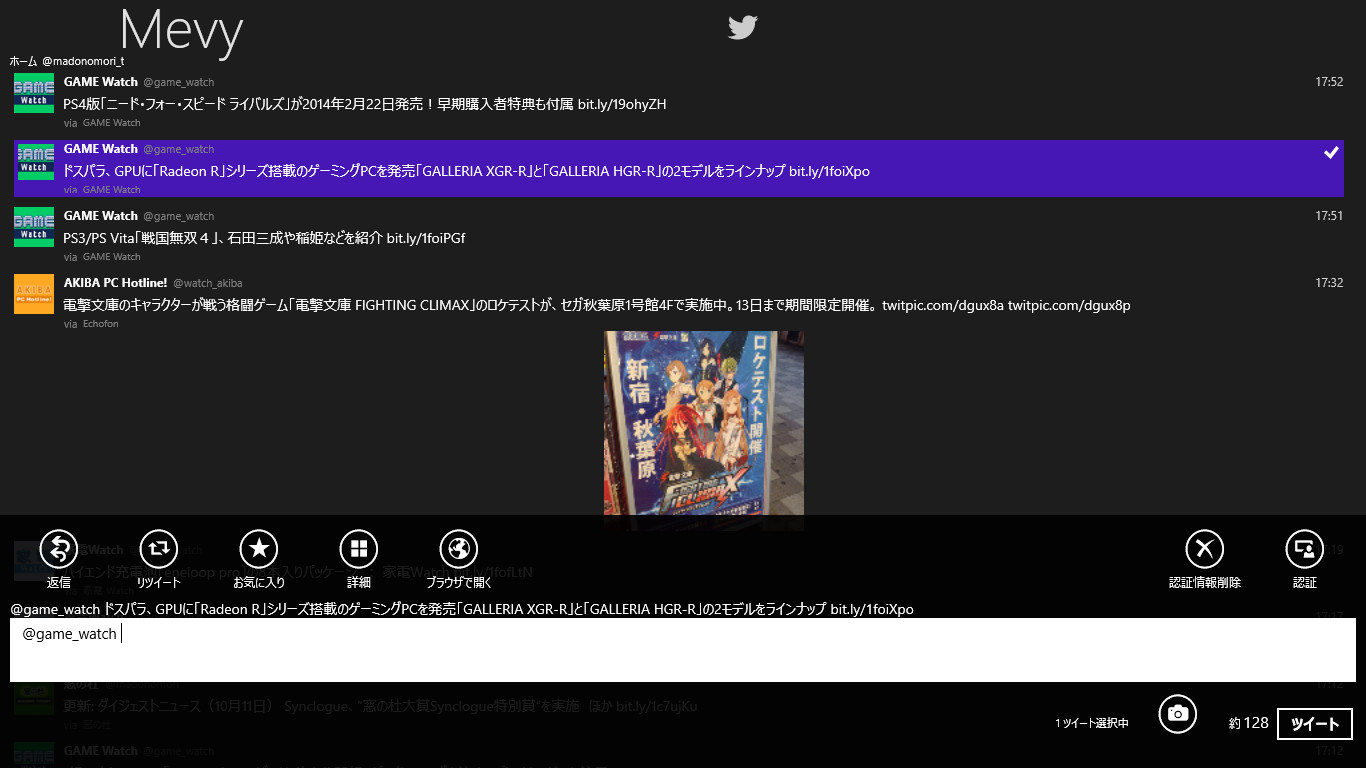Deselect the checkmark on the highlighted tweet
Viewport: 1366px width, 768px height.
click(1331, 153)
